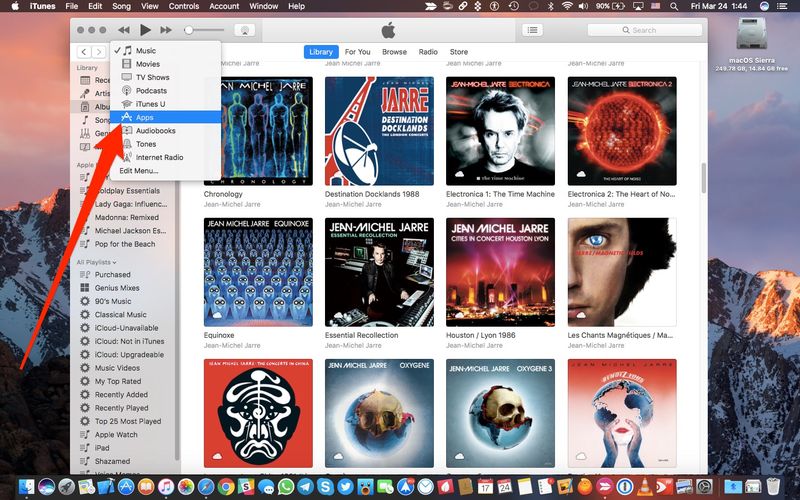Open Spotlight search in the menu bar
The image size is (800, 500).
[x=674, y=6]
